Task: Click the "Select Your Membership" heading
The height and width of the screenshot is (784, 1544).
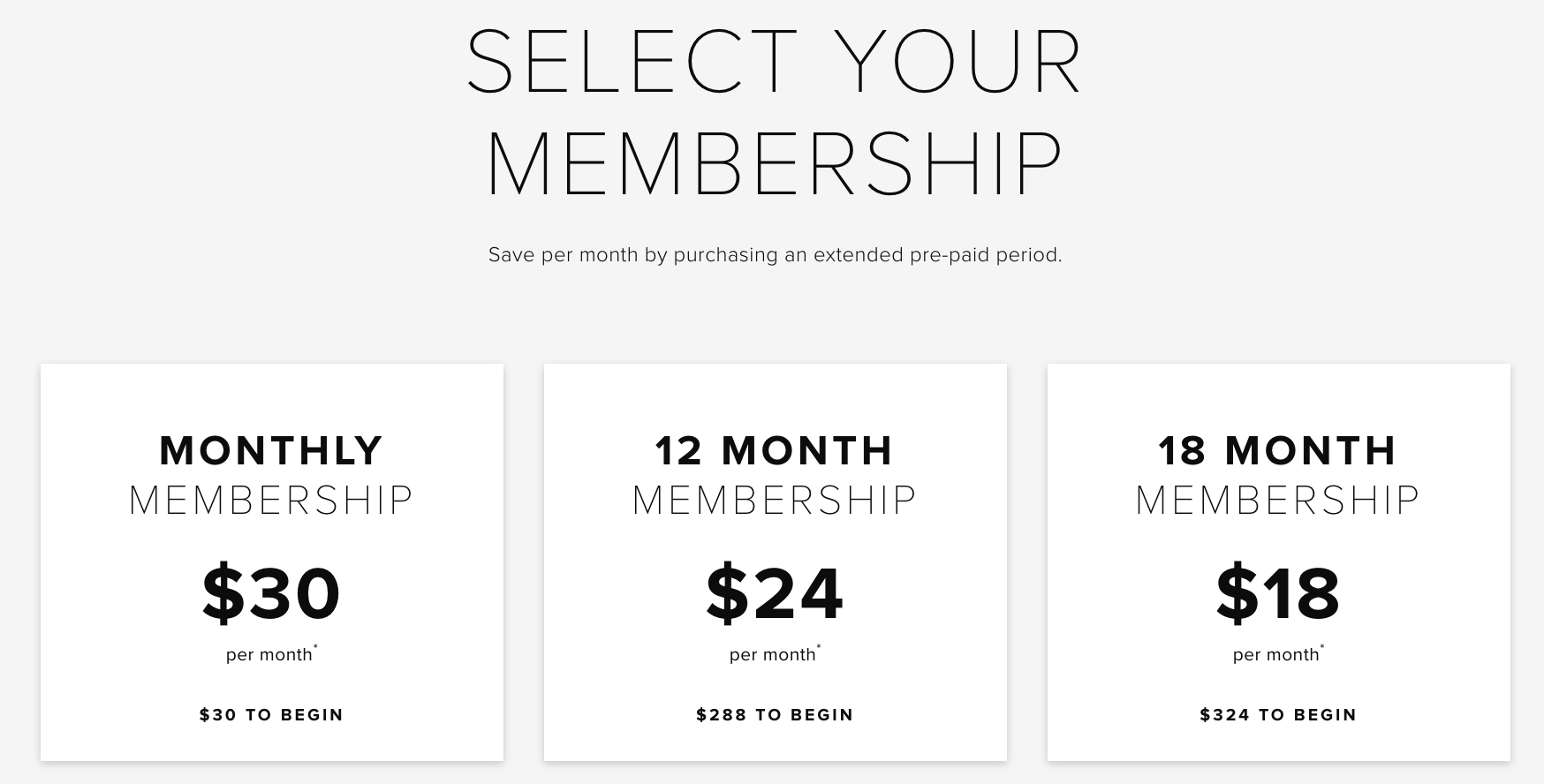Action: coord(774,112)
